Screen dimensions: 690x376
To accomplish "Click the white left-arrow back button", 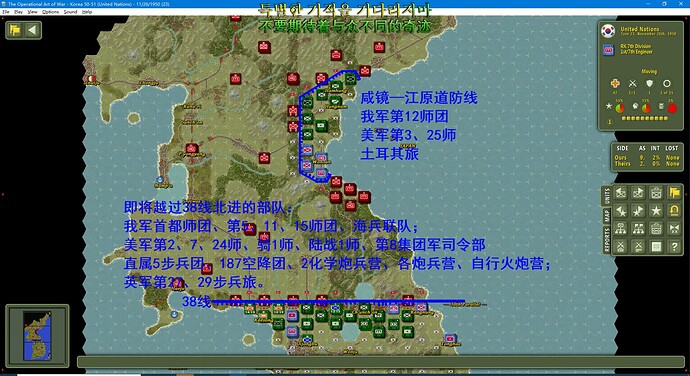I will tap(32, 30).
